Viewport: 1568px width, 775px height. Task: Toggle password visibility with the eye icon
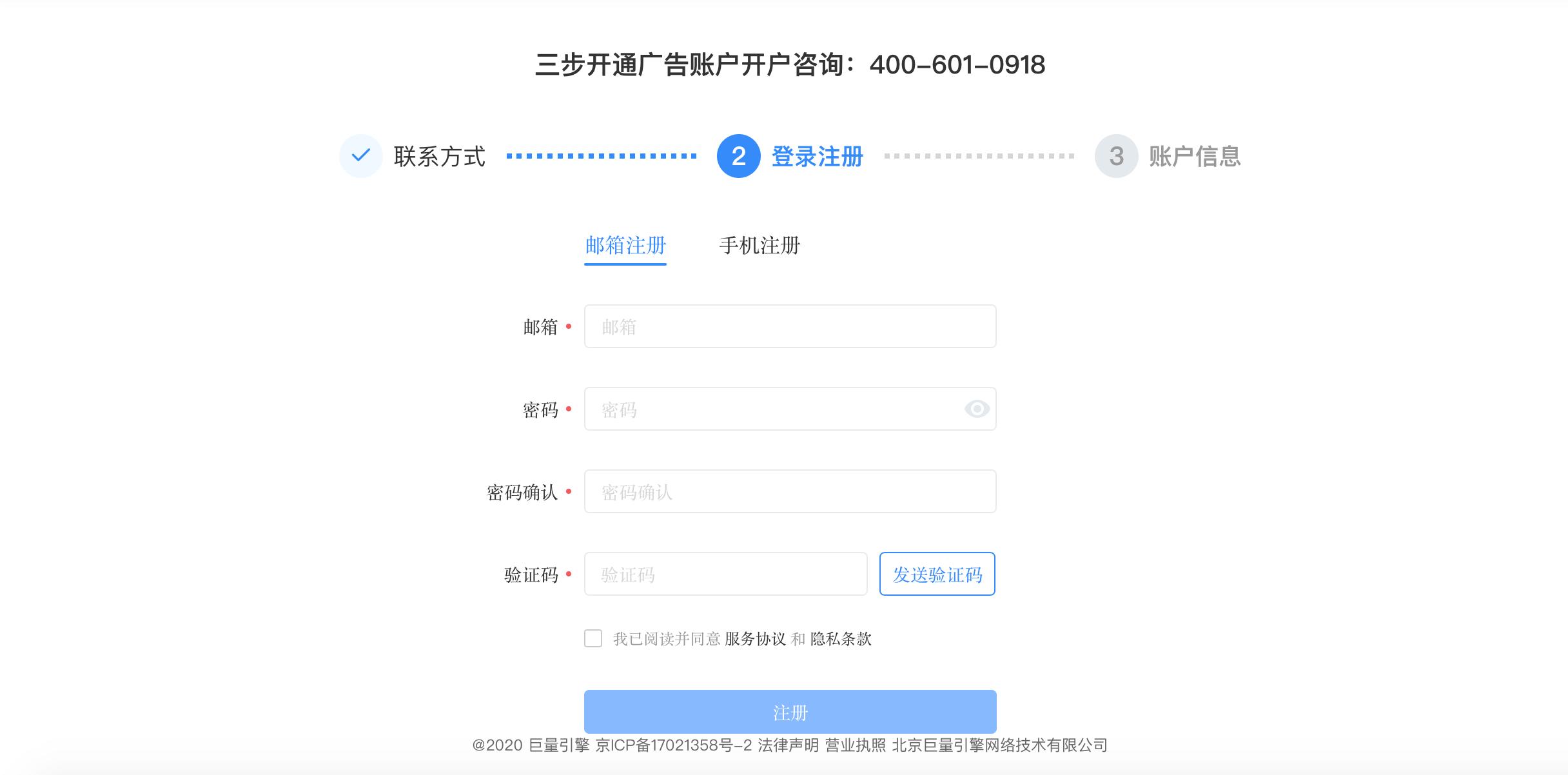(977, 409)
